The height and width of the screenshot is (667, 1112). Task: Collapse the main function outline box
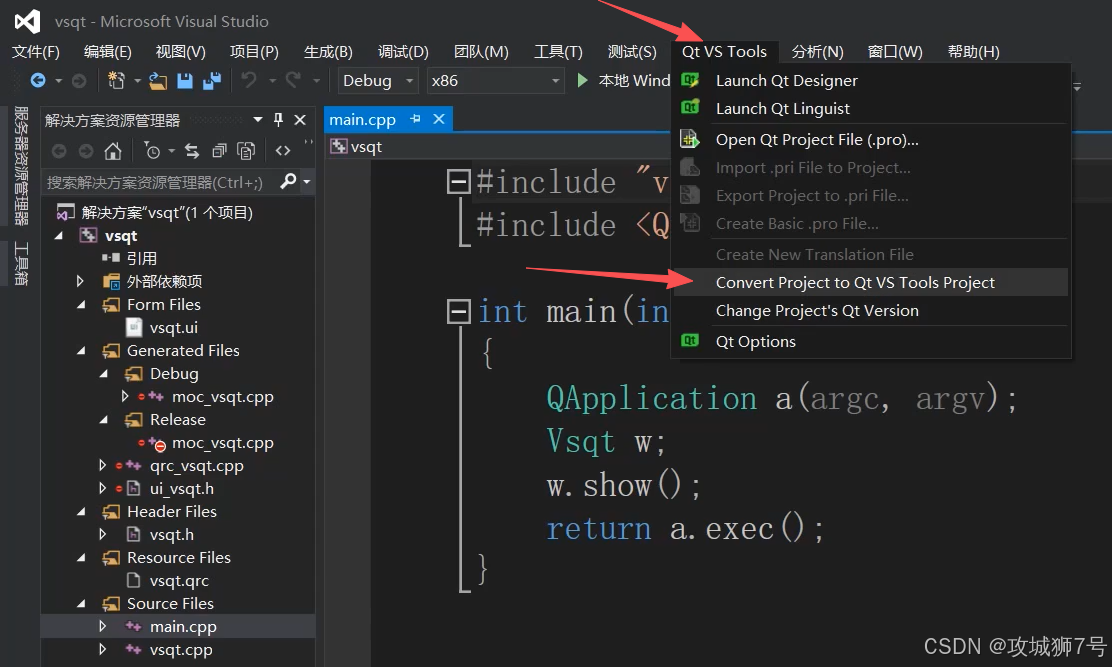point(459,311)
